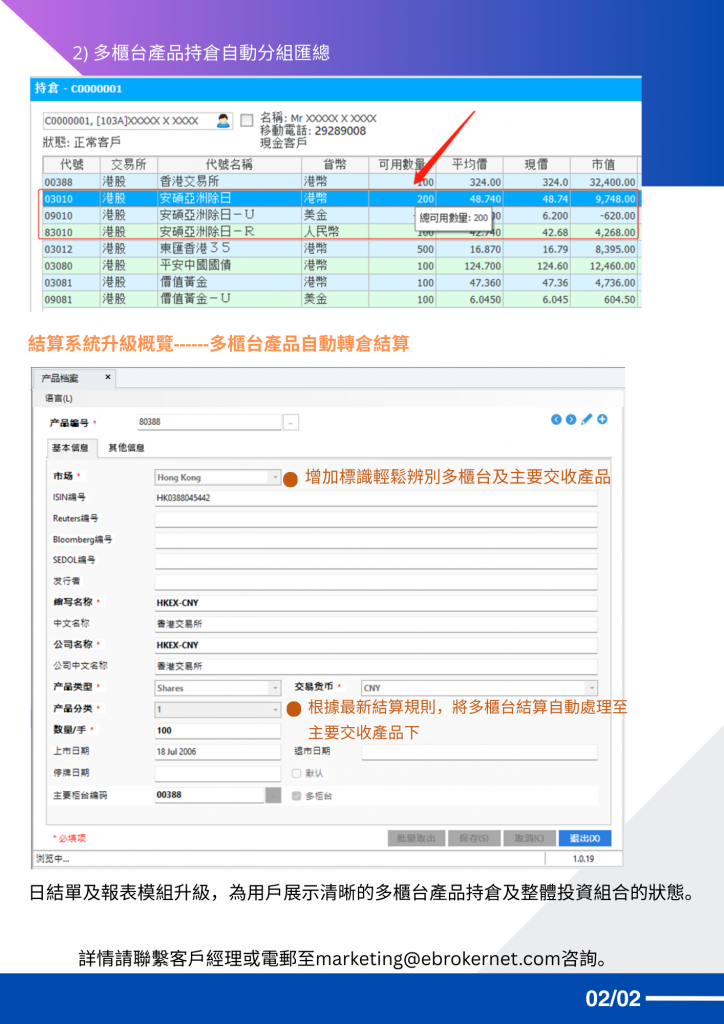Switch to the 其他信息 tab
This screenshot has width=724, height=1024.
127,448
